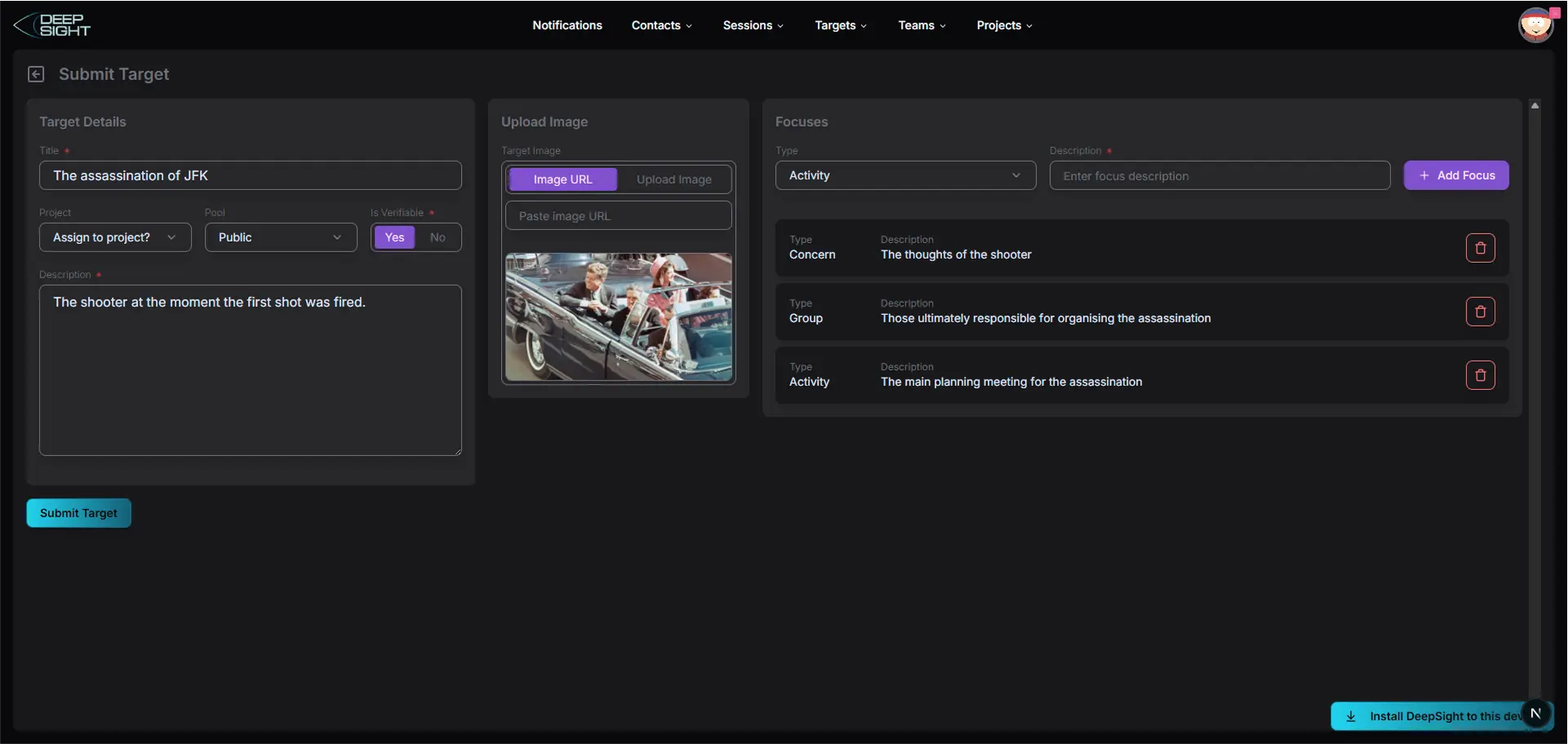Delete the 'main planning meeting' Activity focus

(x=1480, y=375)
